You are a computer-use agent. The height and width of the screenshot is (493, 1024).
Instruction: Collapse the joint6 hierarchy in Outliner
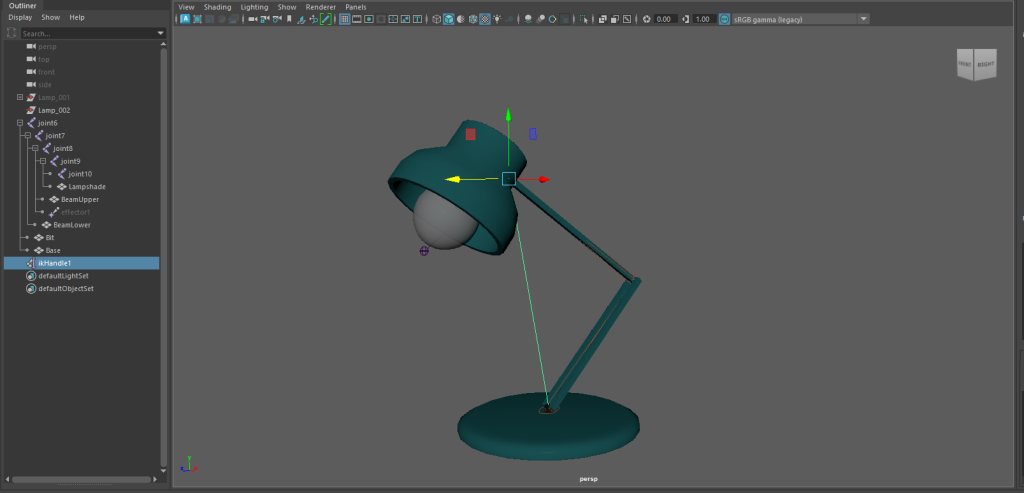[x=20, y=123]
